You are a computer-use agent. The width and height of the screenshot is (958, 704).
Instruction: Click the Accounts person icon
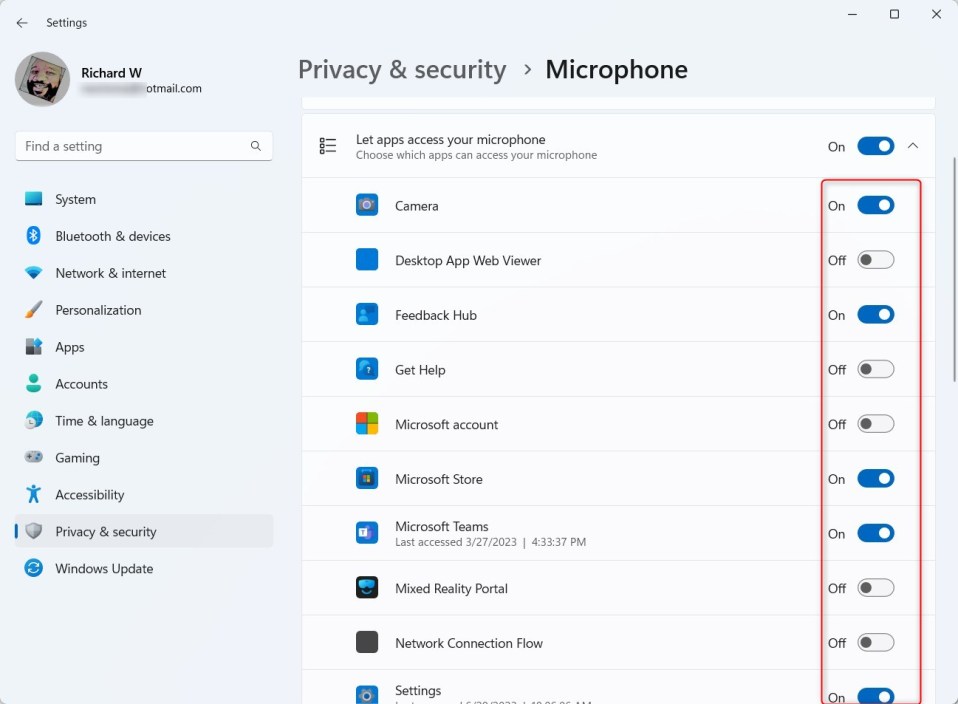pyautogui.click(x=34, y=383)
